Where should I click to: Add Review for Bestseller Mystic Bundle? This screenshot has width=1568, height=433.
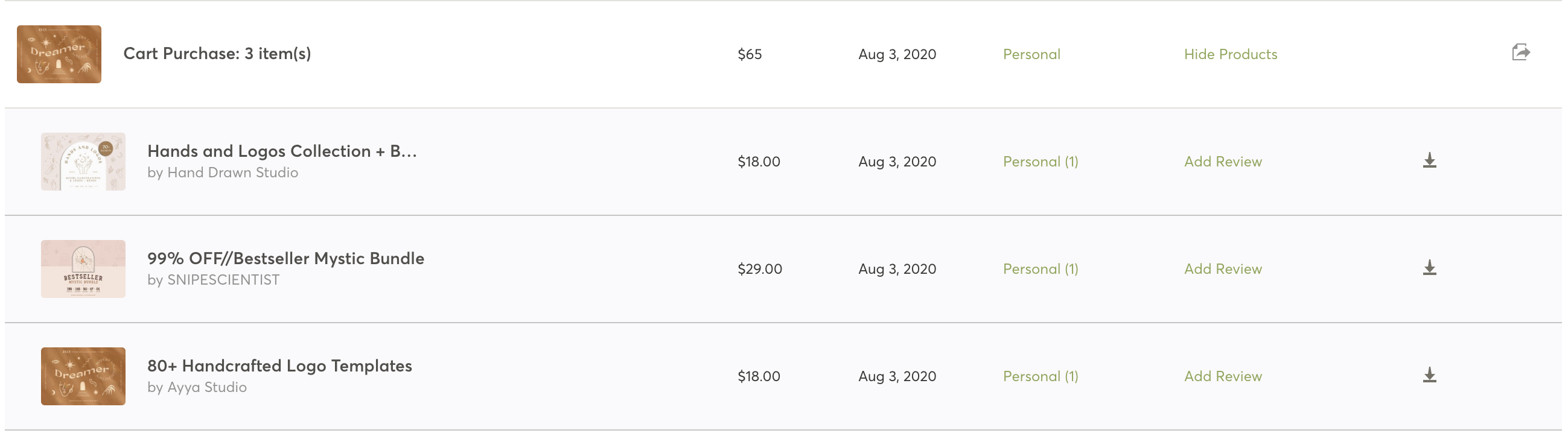point(1223,269)
